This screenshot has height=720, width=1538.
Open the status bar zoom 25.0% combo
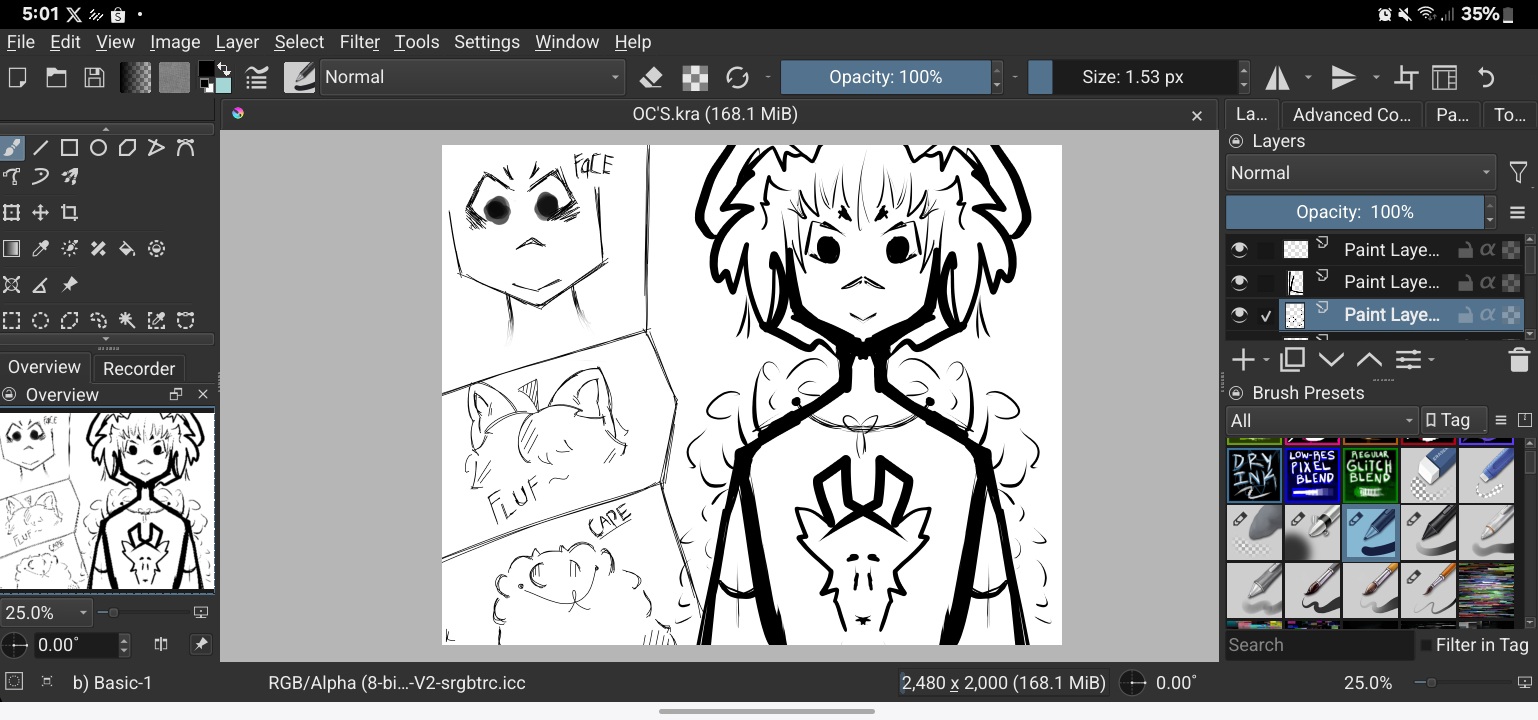point(1368,683)
